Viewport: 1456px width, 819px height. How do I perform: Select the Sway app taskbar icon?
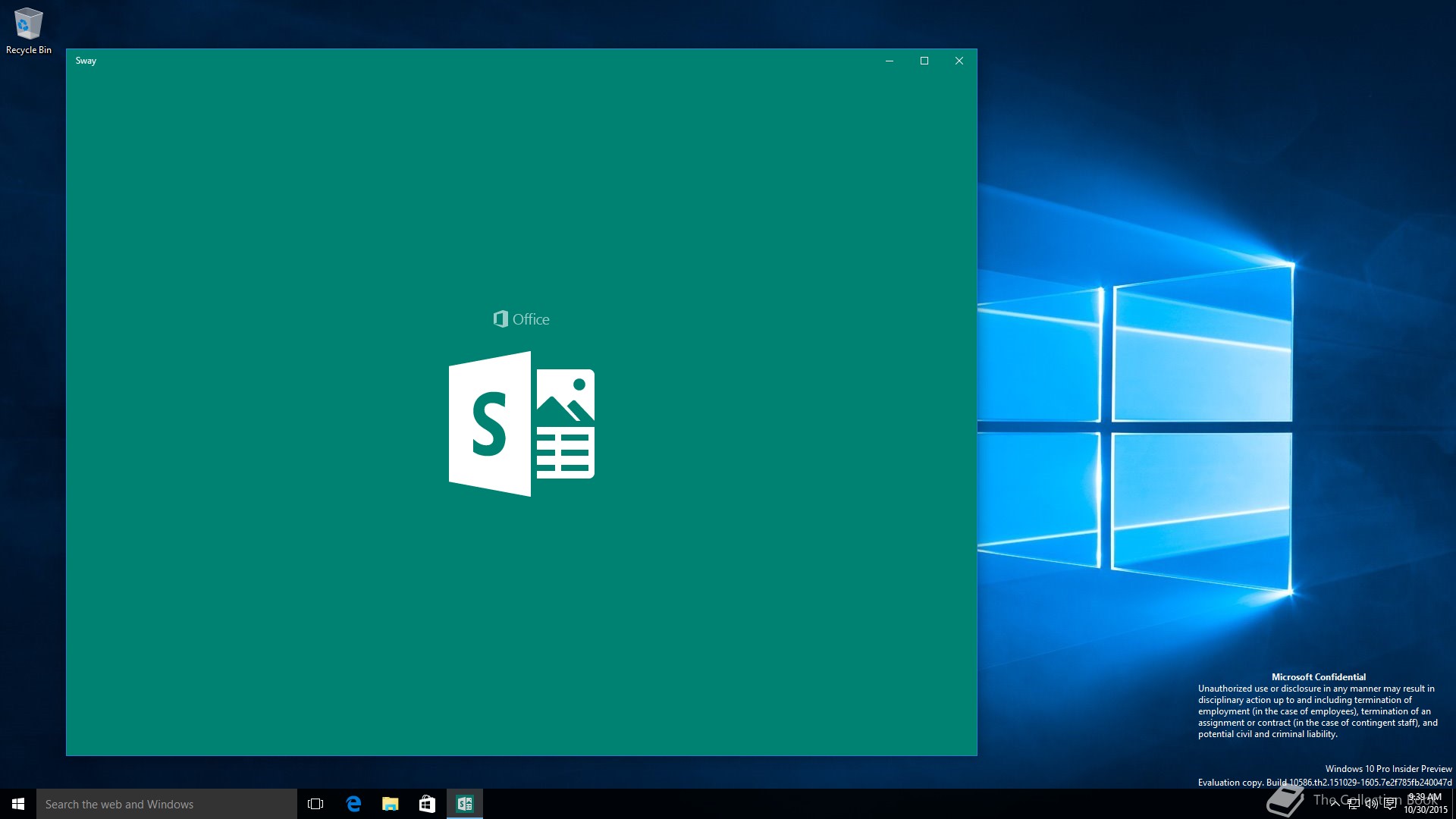coord(465,804)
